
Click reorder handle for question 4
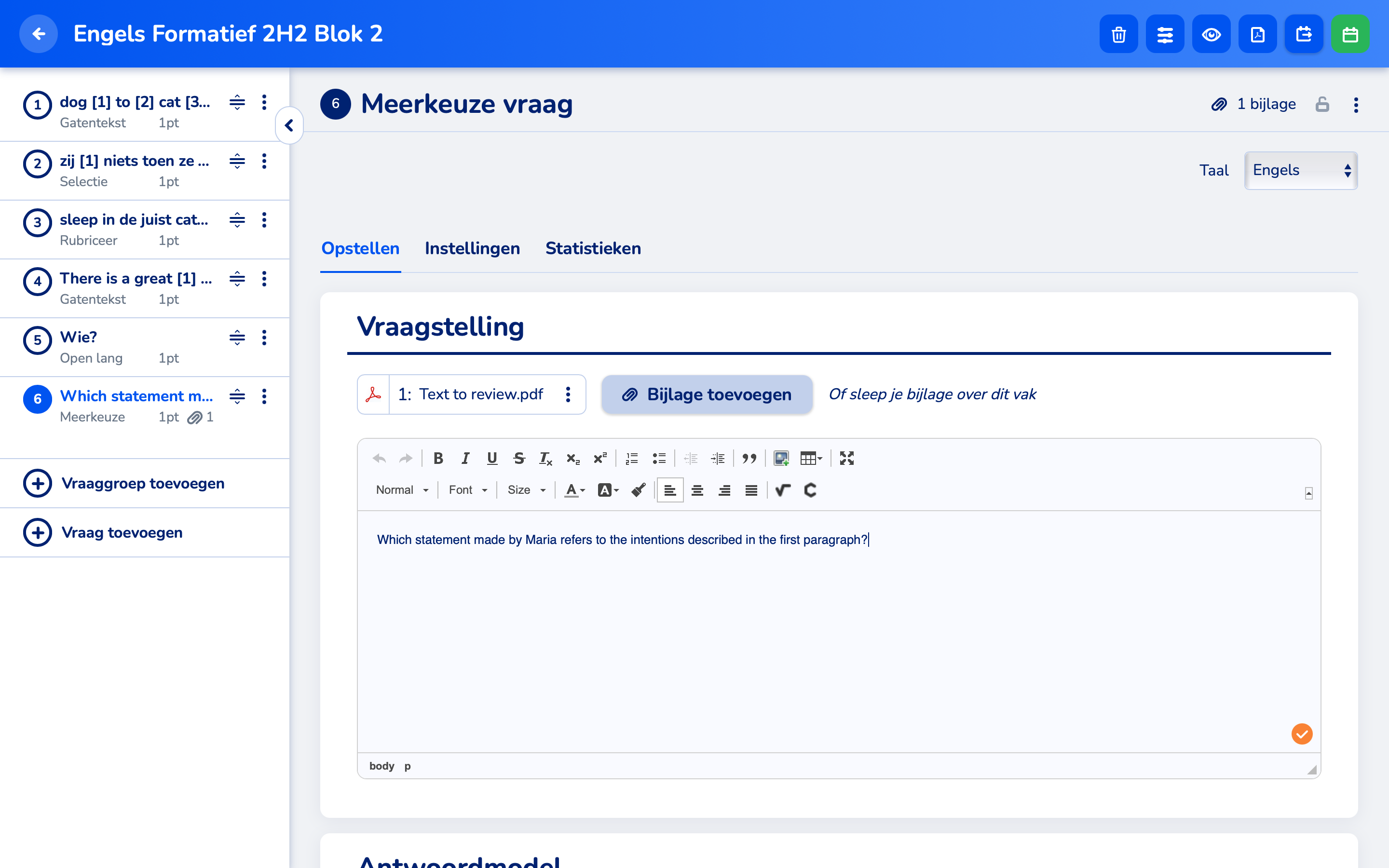click(237, 279)
